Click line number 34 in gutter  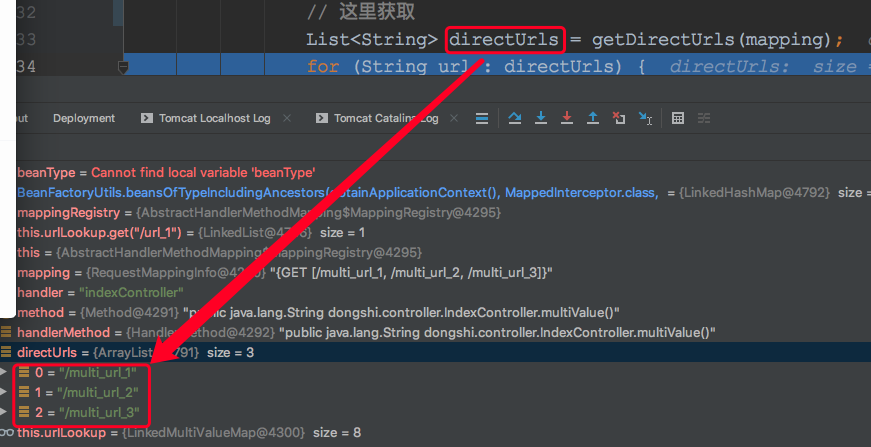pyautogui.click(x=26, y=67)
